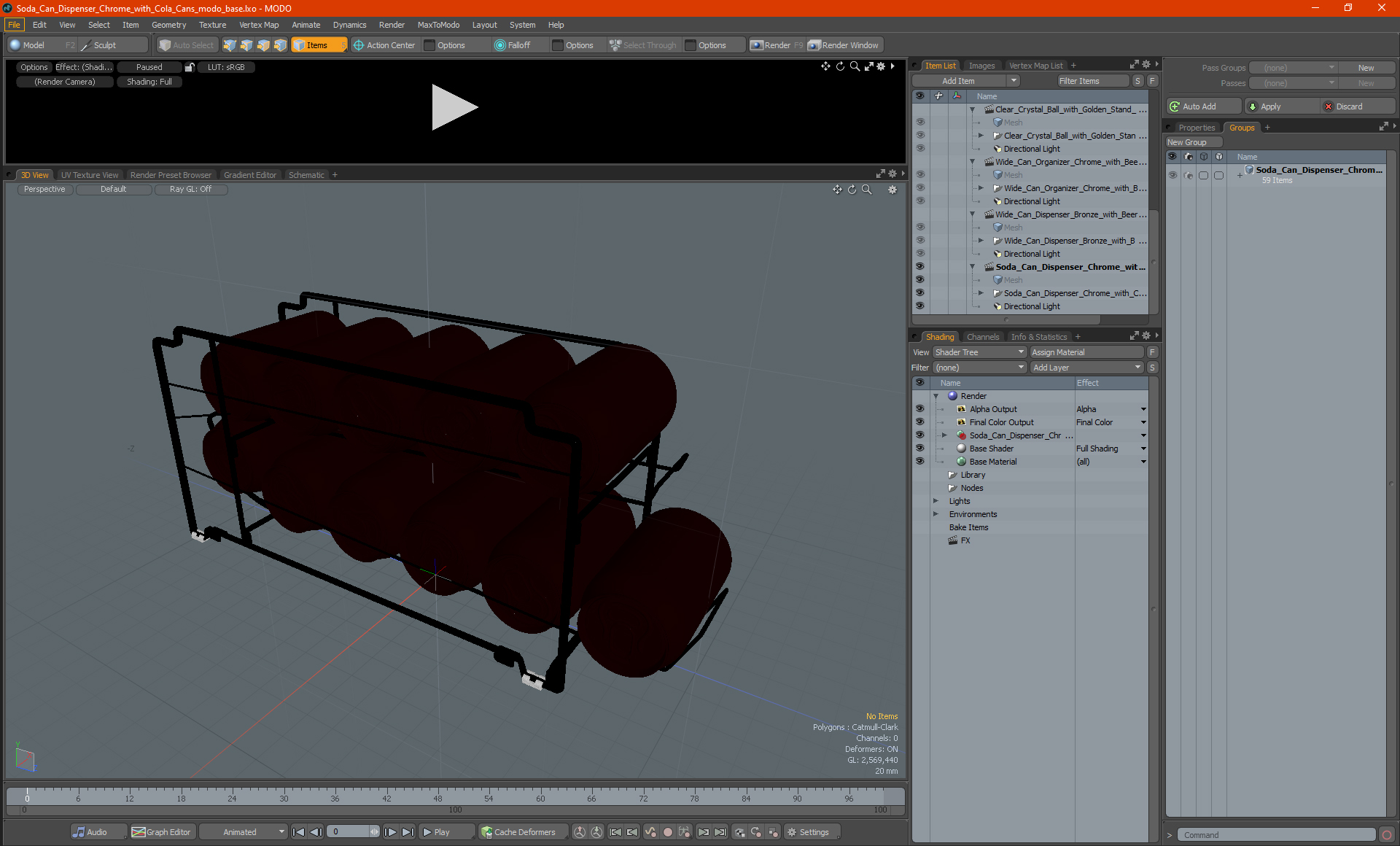
Task: Step to next frame
Action: (391, 832)
